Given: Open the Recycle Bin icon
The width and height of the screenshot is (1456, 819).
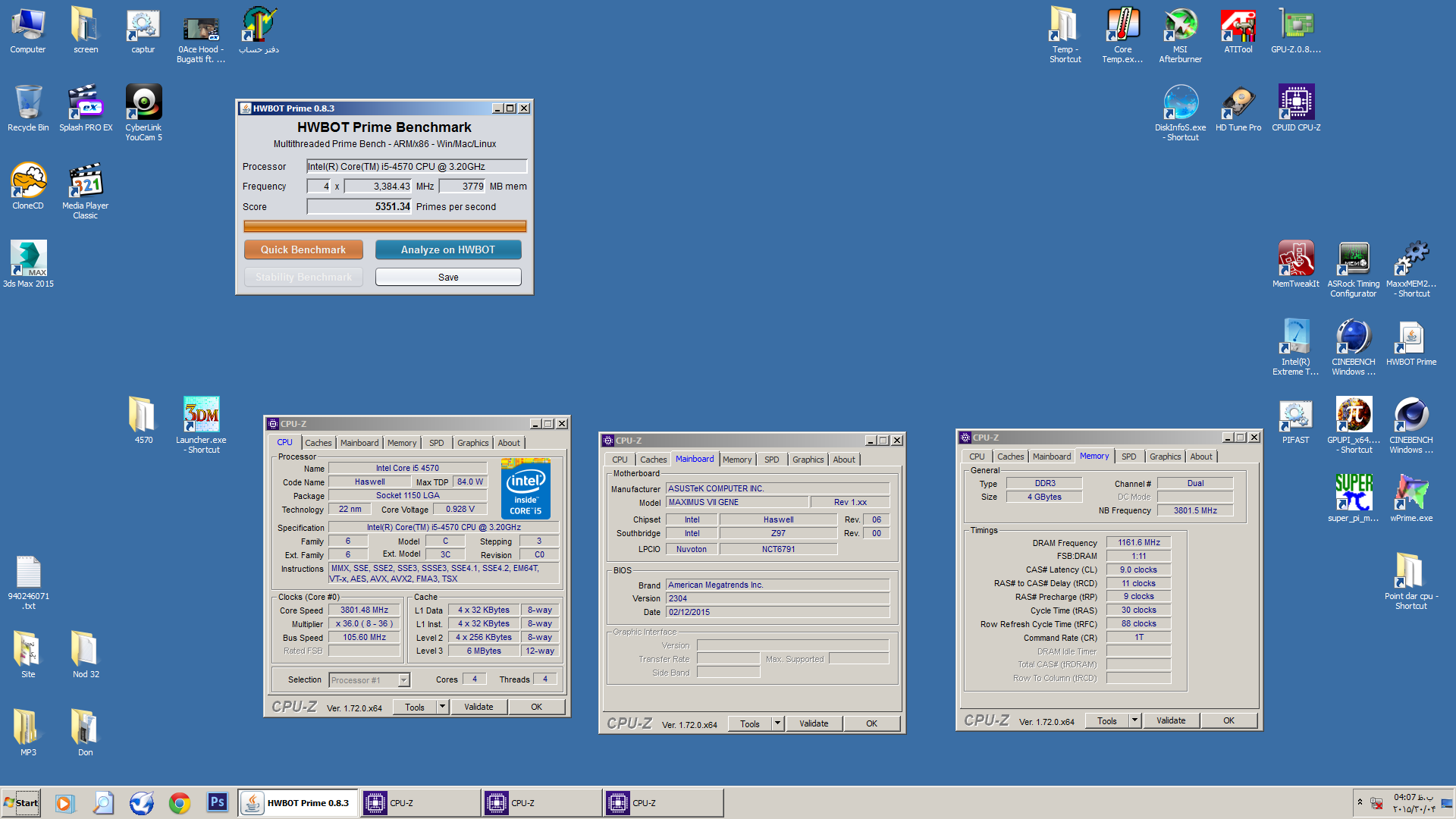Looking at the screenshot, I should 28,108.
